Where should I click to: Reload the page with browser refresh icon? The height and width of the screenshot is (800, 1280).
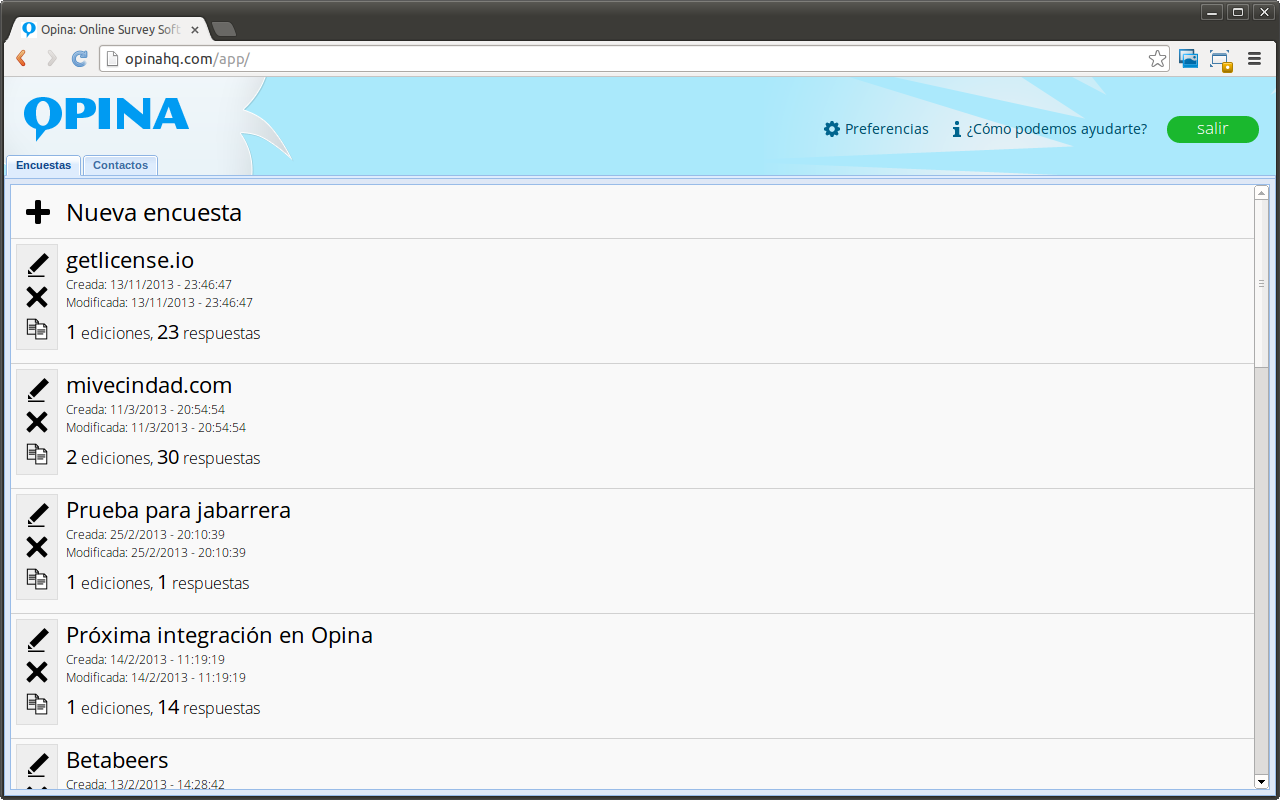(79, 58)
